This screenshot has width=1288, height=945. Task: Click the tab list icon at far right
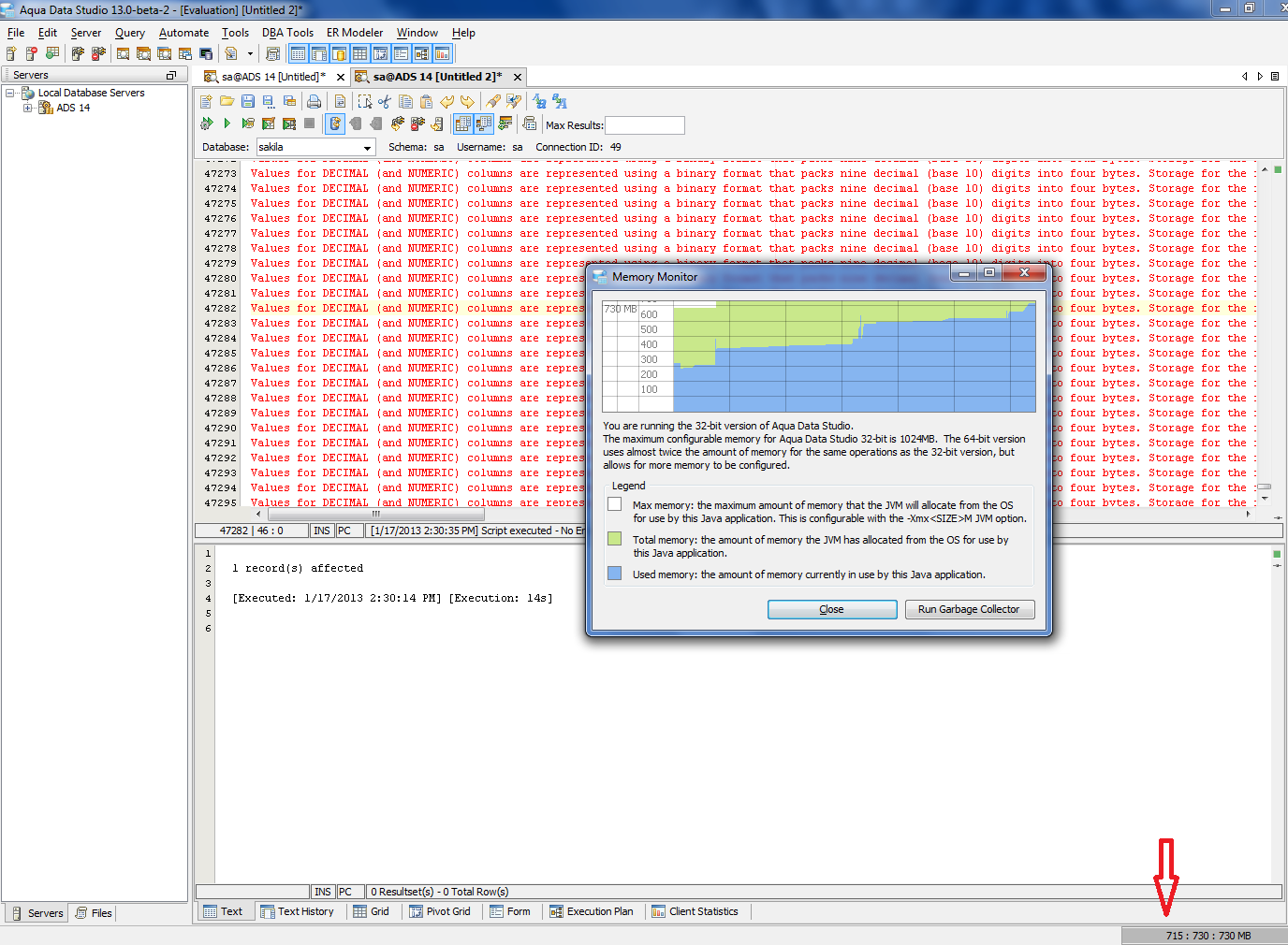[1275, 77]
